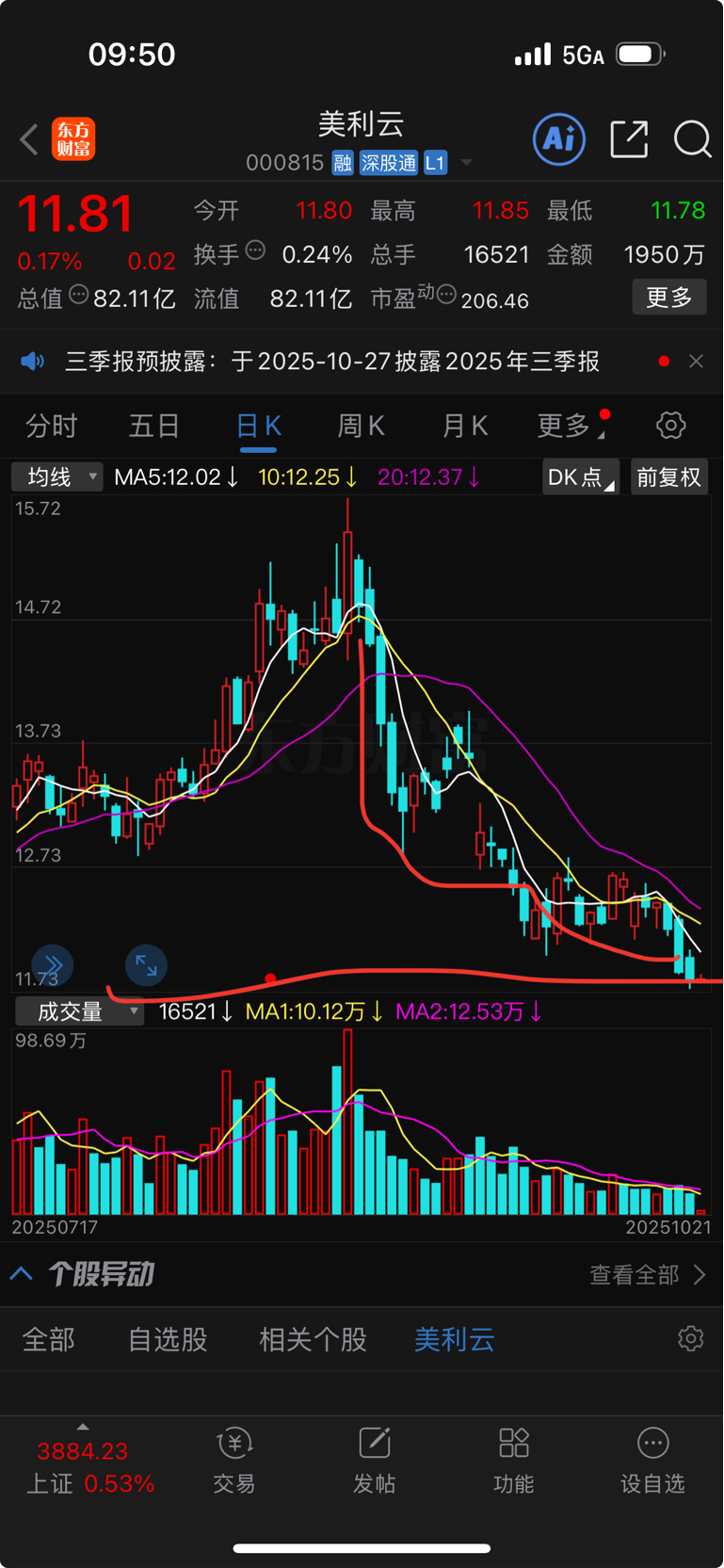Tap the MA5:12.02 value
Viewport: 724px width, 1568px height.
(x=176, y=477)
